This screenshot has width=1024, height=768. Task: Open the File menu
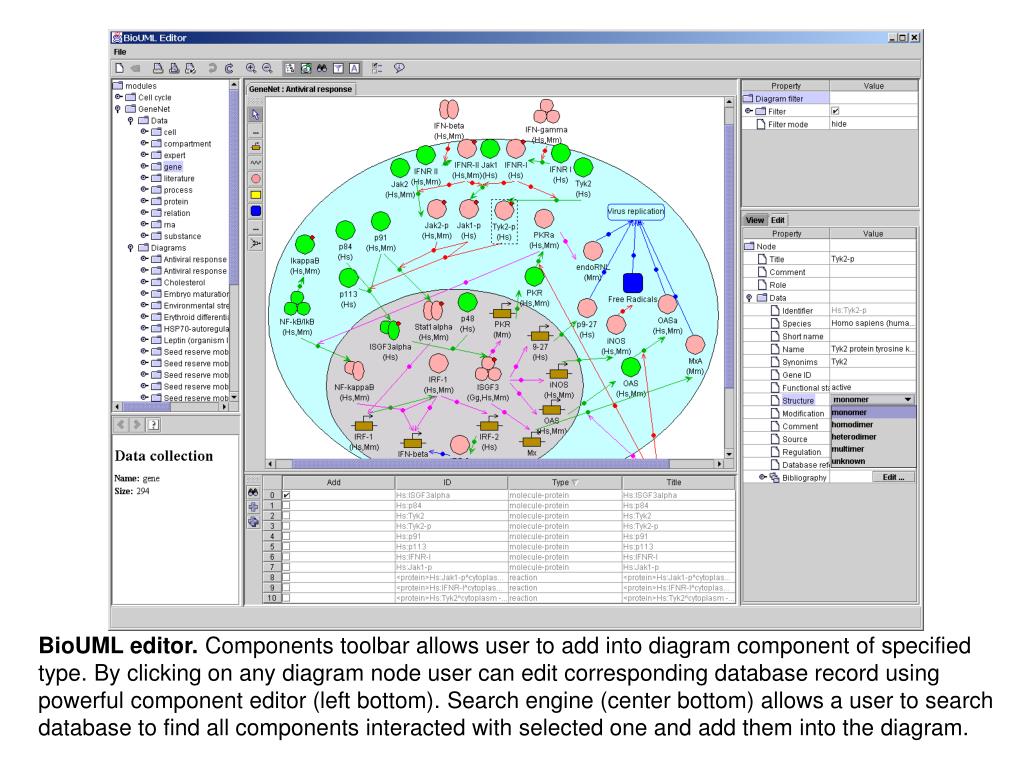point(120,52)
